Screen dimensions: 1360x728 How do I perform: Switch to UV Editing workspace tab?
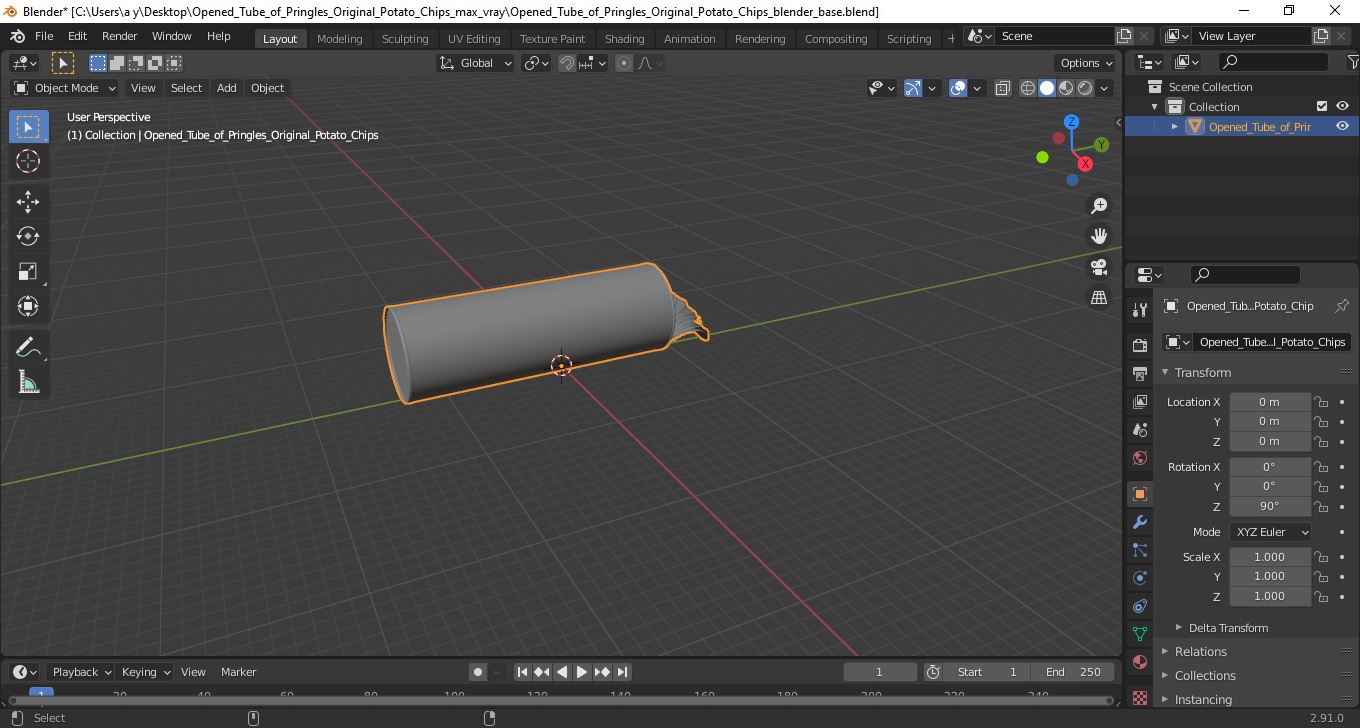click(x=474, y=39)
